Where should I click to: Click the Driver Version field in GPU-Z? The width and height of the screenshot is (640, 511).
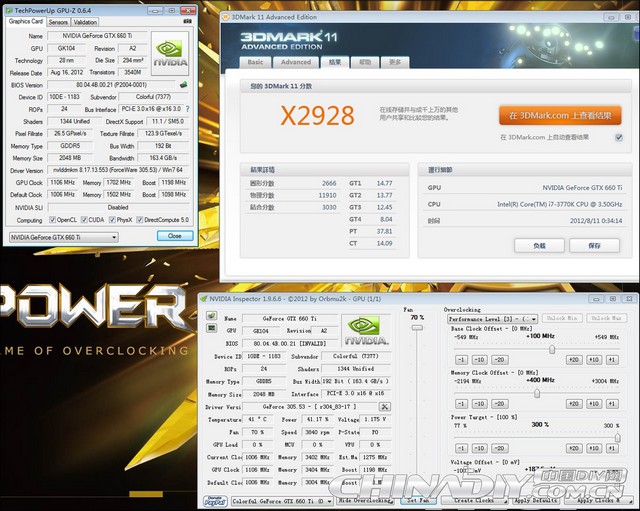pos(118,170)
